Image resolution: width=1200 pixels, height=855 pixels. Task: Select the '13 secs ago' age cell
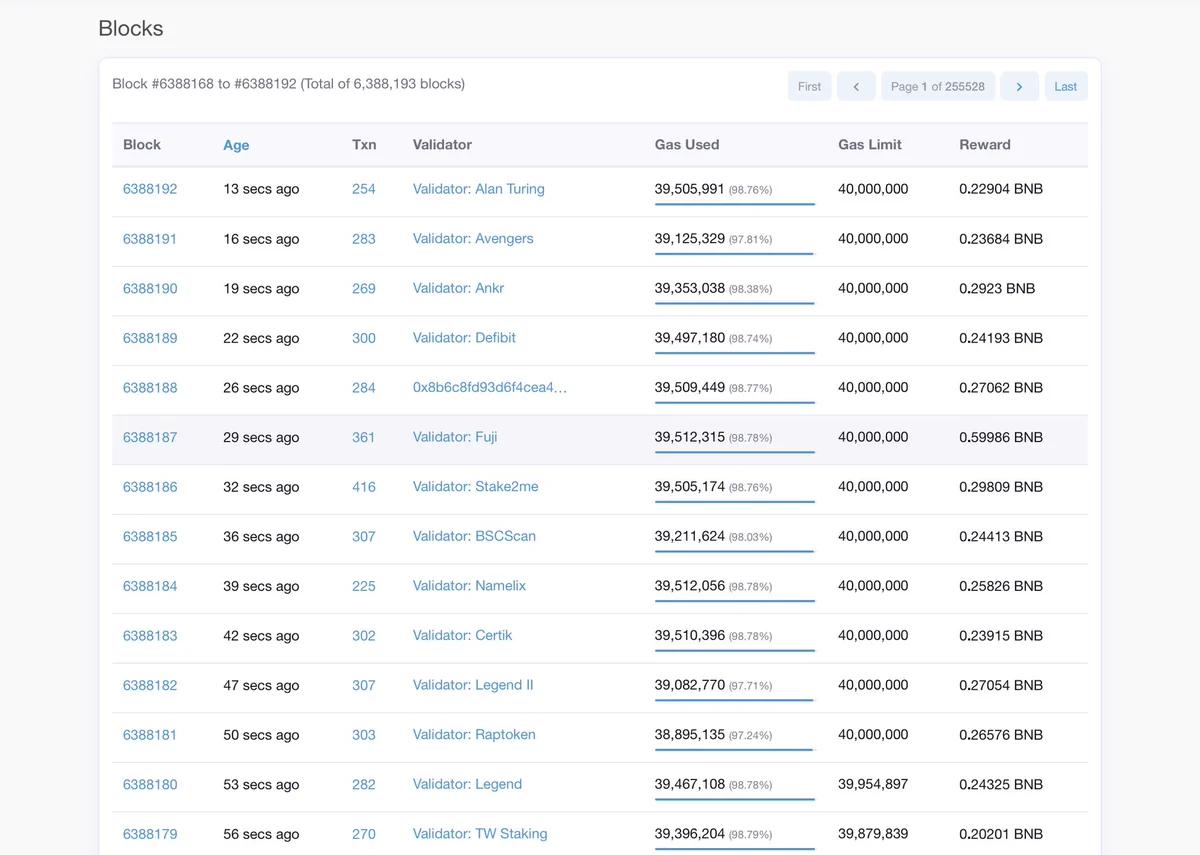(x=261, y=189)
